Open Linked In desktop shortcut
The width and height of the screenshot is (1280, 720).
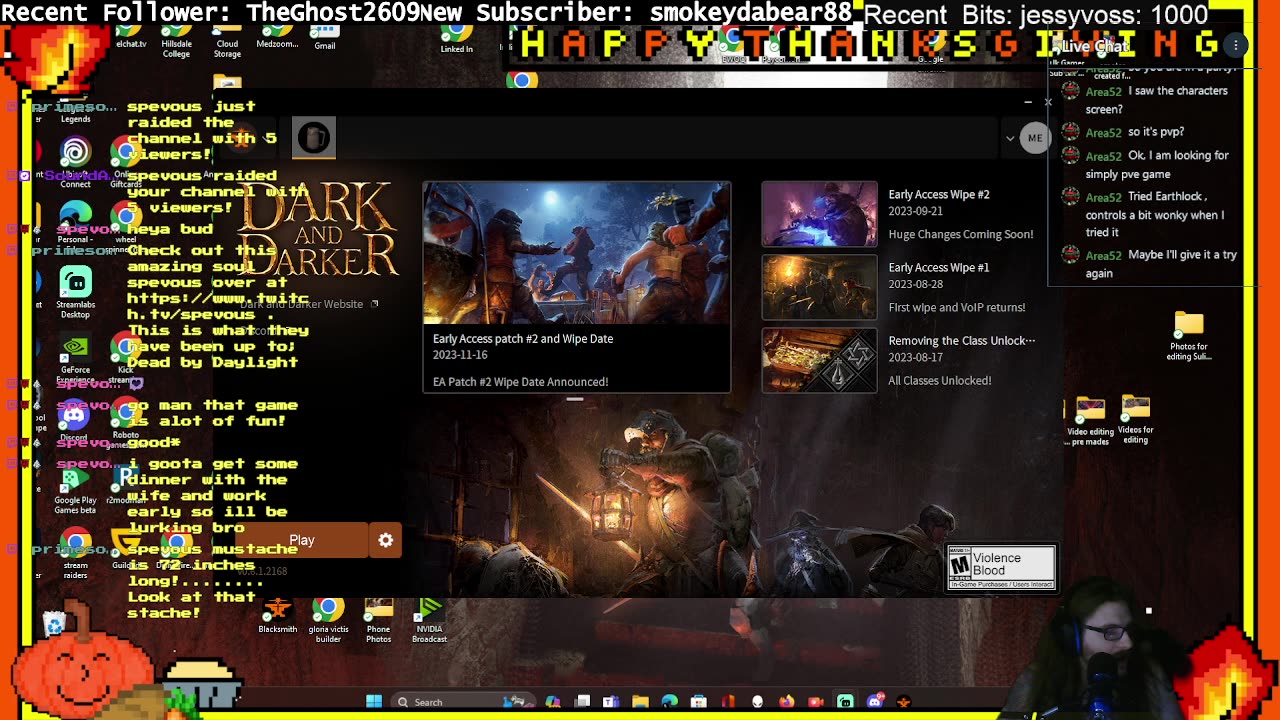456,39
